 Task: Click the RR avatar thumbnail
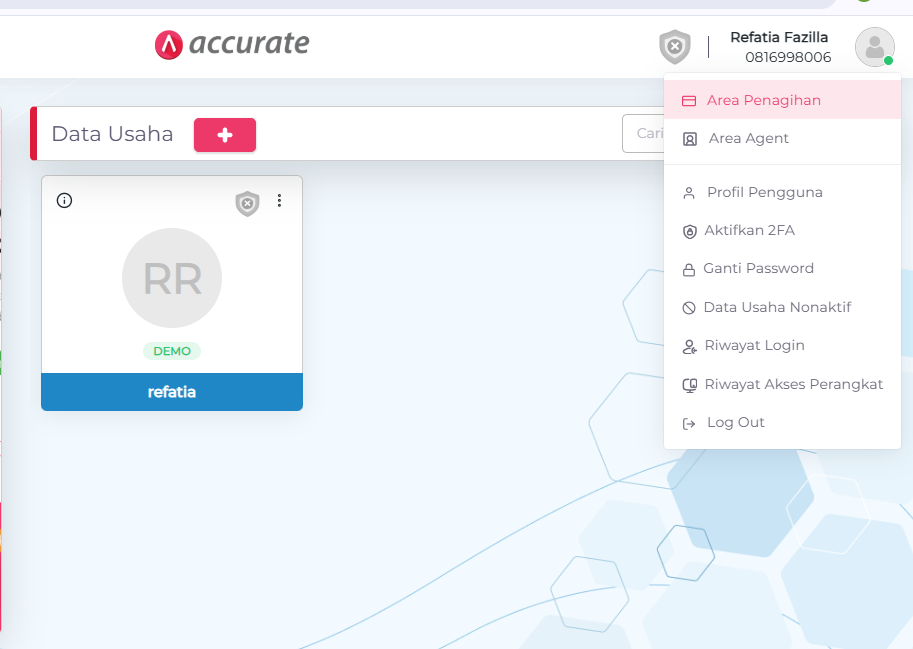click(172, 278)
